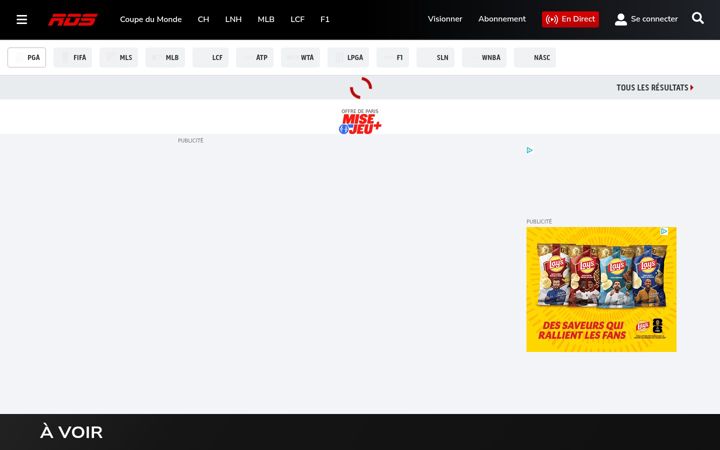This screenshot has height=450, width=720.
Task: Open the hamburger menu
Action: [x=22, y=19]
